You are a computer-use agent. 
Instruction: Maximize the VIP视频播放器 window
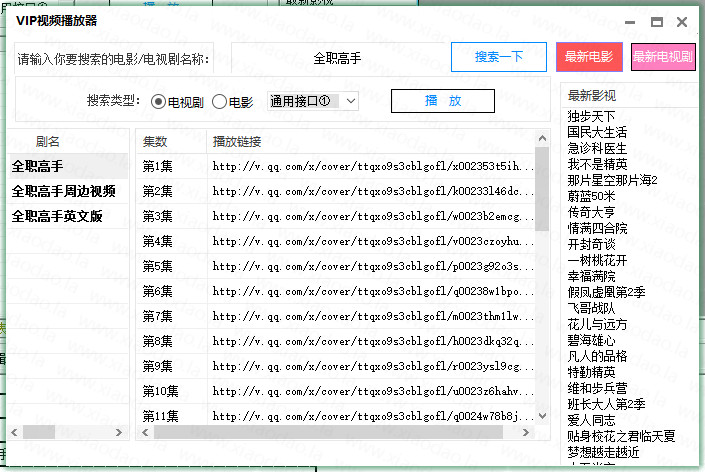point(657,21)
